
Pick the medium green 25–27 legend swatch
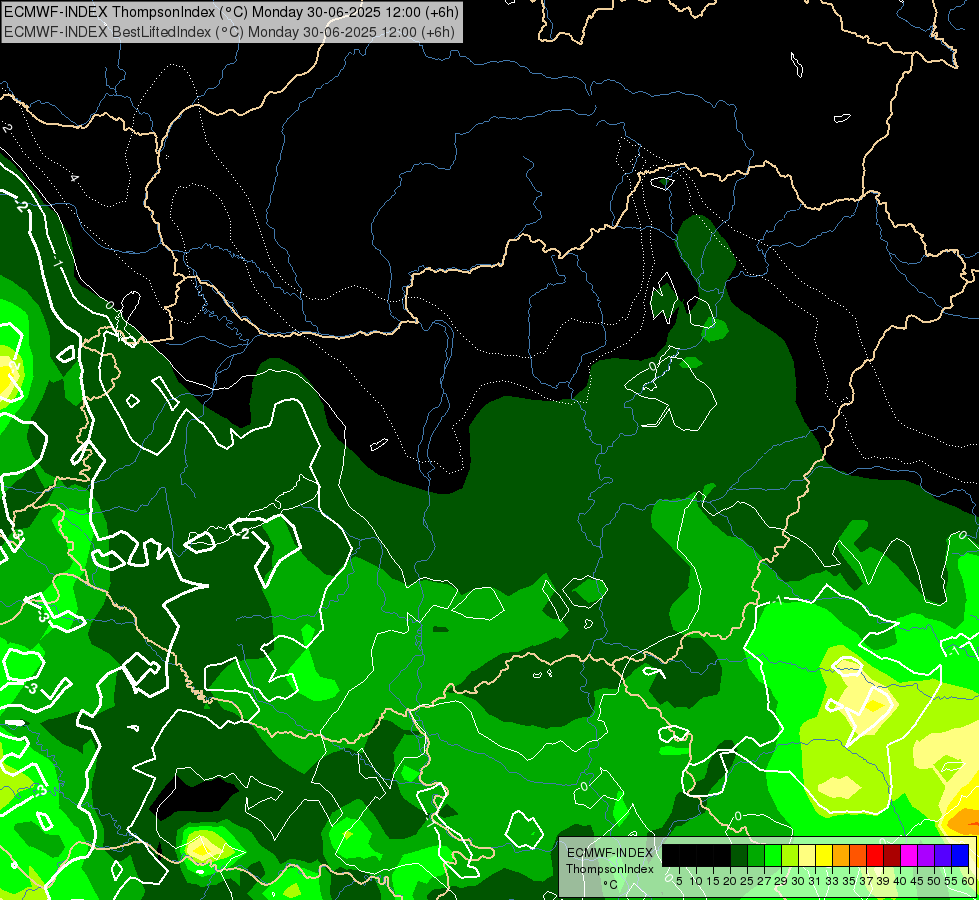click(x=756, y=855)
